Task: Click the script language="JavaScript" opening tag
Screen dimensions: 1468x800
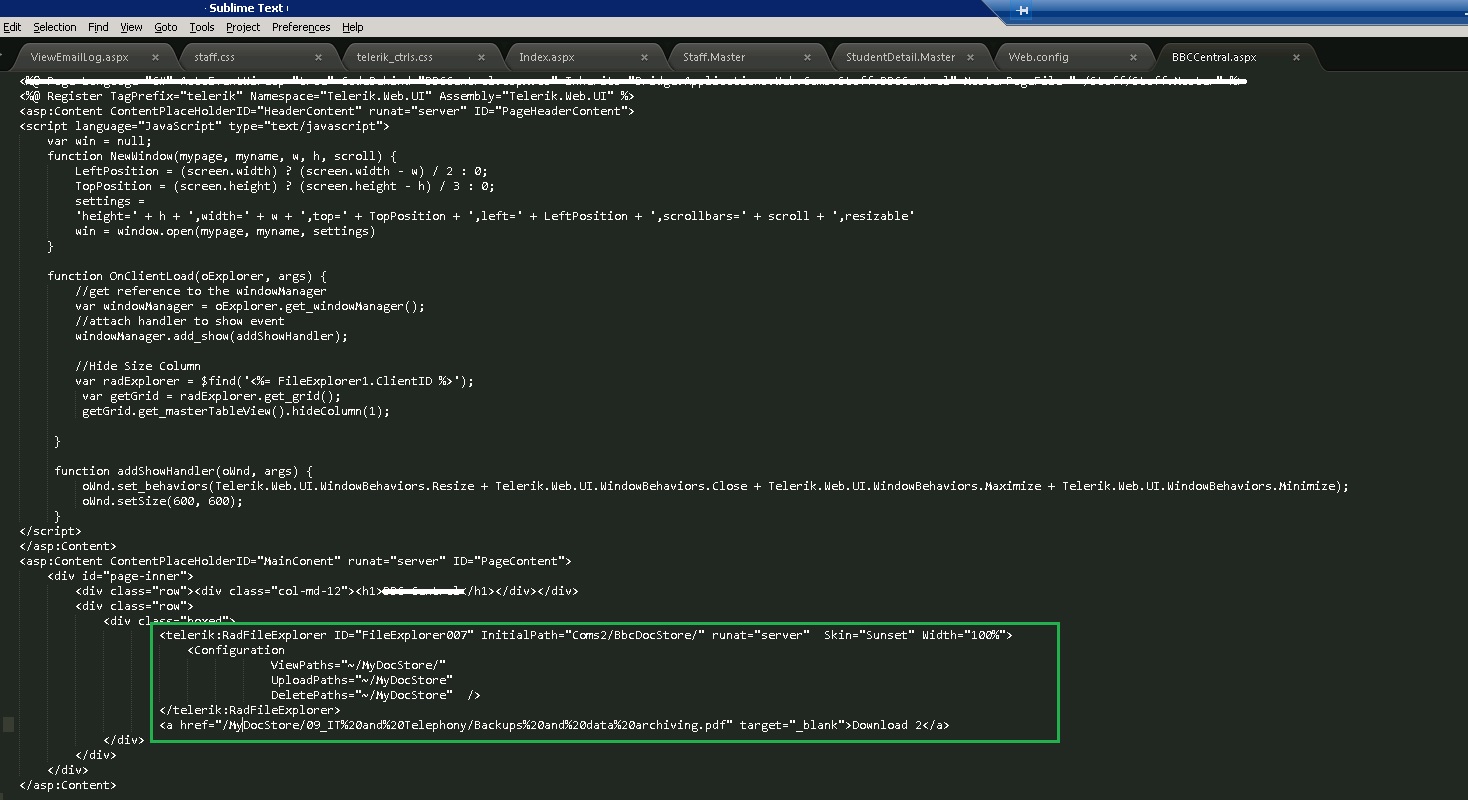Action: 205,126
